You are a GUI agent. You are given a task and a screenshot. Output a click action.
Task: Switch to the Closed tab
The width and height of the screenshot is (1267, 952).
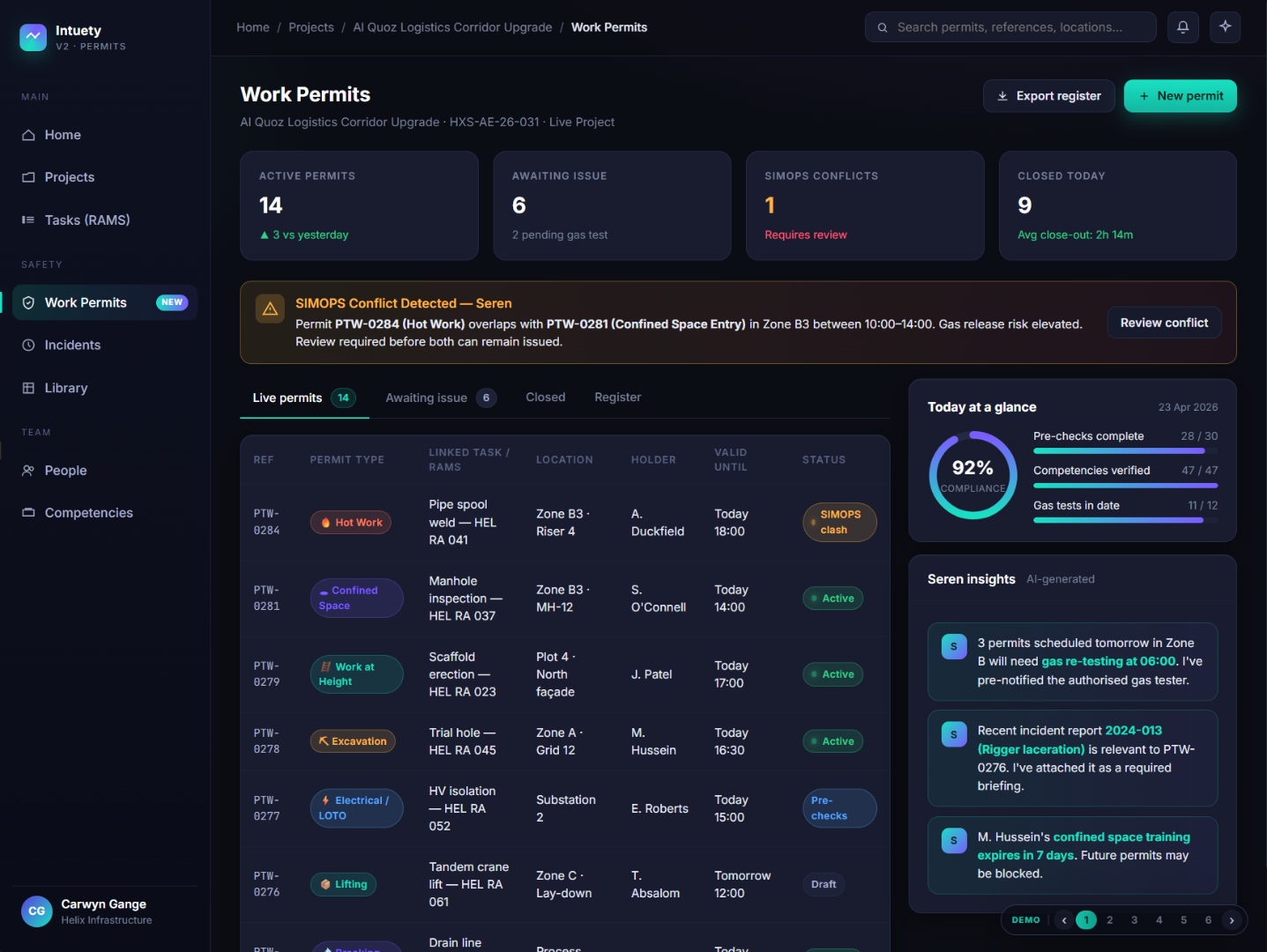tap(545, 398)
